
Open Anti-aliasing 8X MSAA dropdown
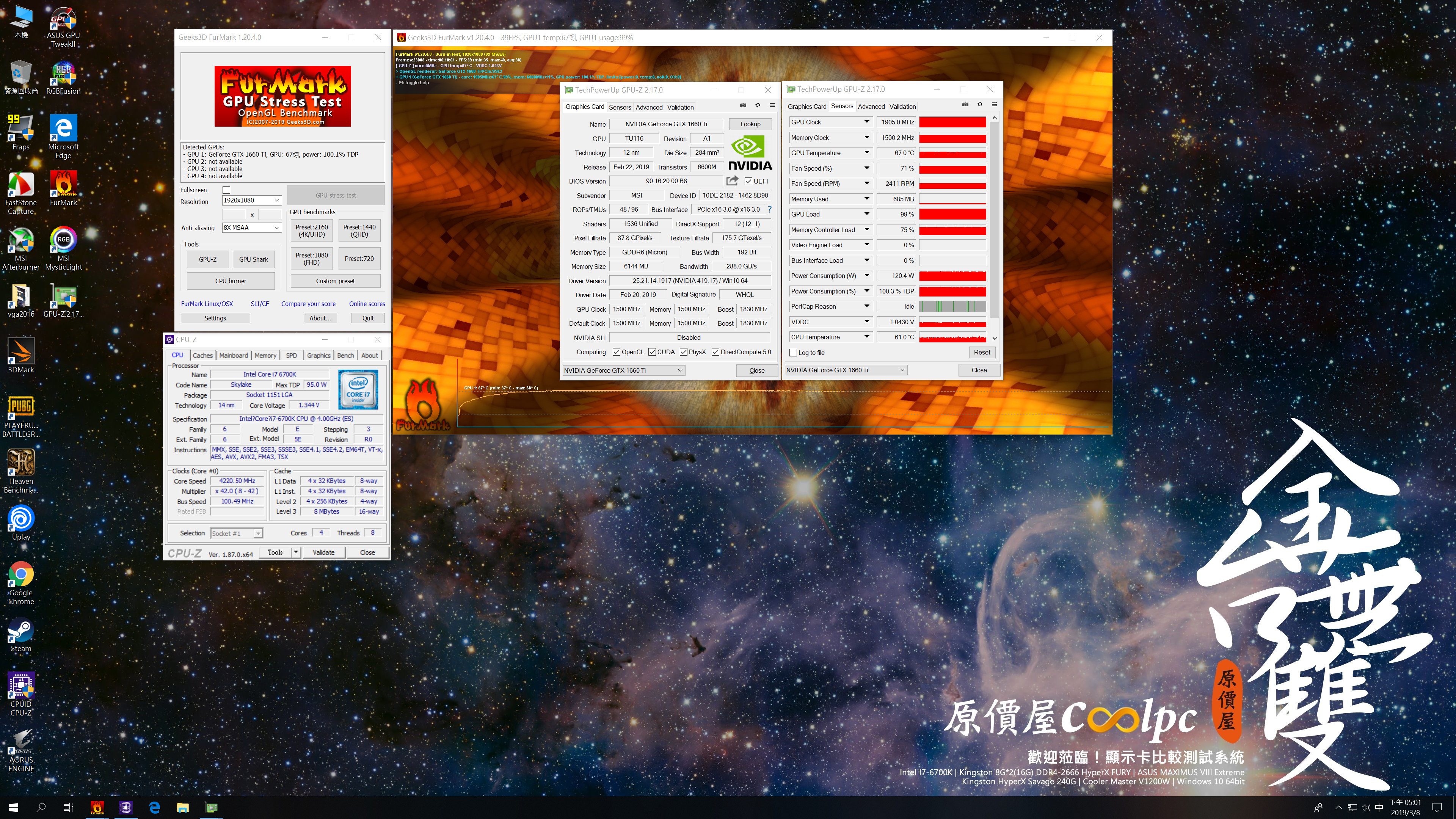pos(251,227)
